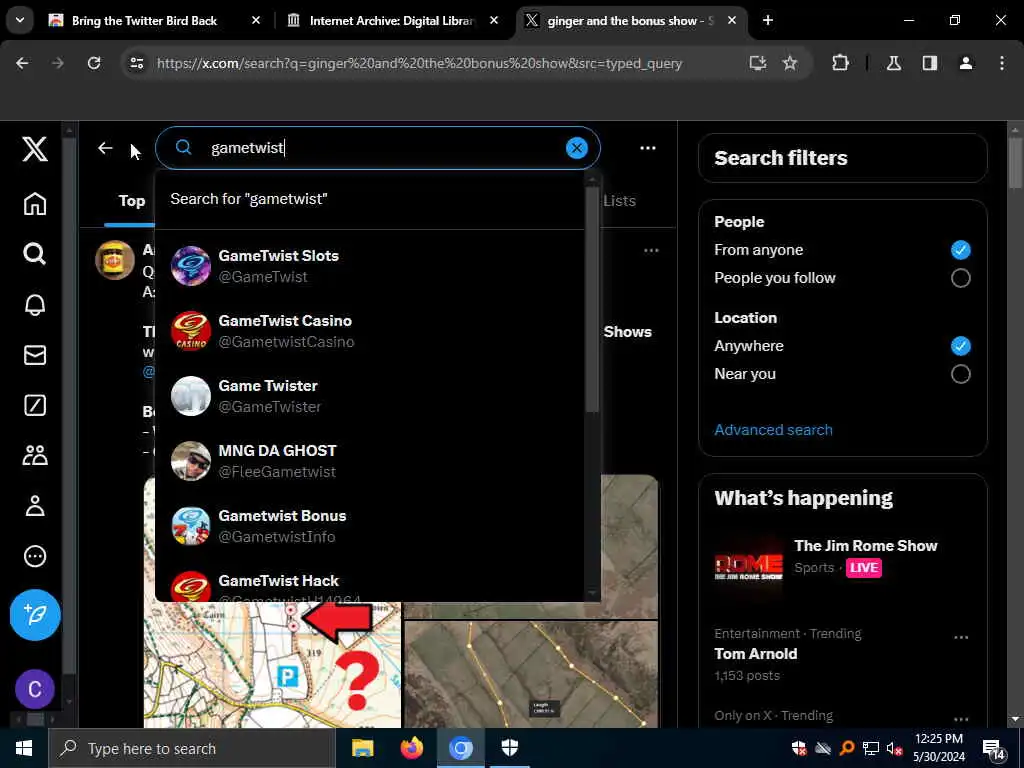The image size is (1024, 768).
Task: Compose a new post with feather button
Action: tap(35, 615)
